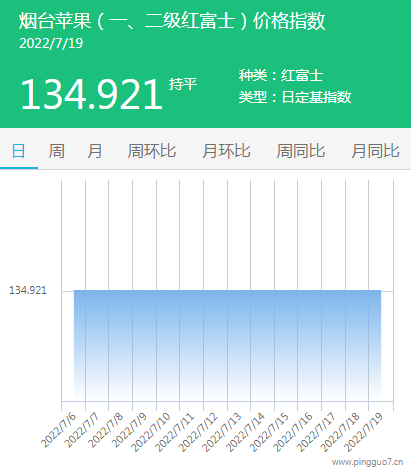411x470 pixels.
Task: Switch to 月同比 tab
Action: click(375, 151)
